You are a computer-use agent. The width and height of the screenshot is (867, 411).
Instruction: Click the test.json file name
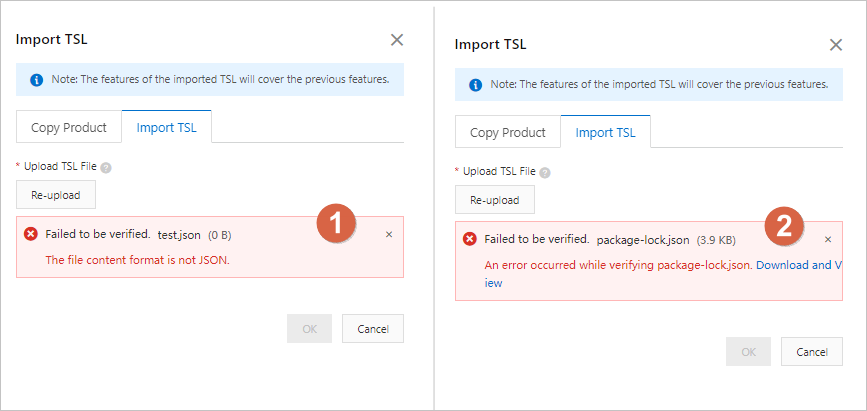180,234
